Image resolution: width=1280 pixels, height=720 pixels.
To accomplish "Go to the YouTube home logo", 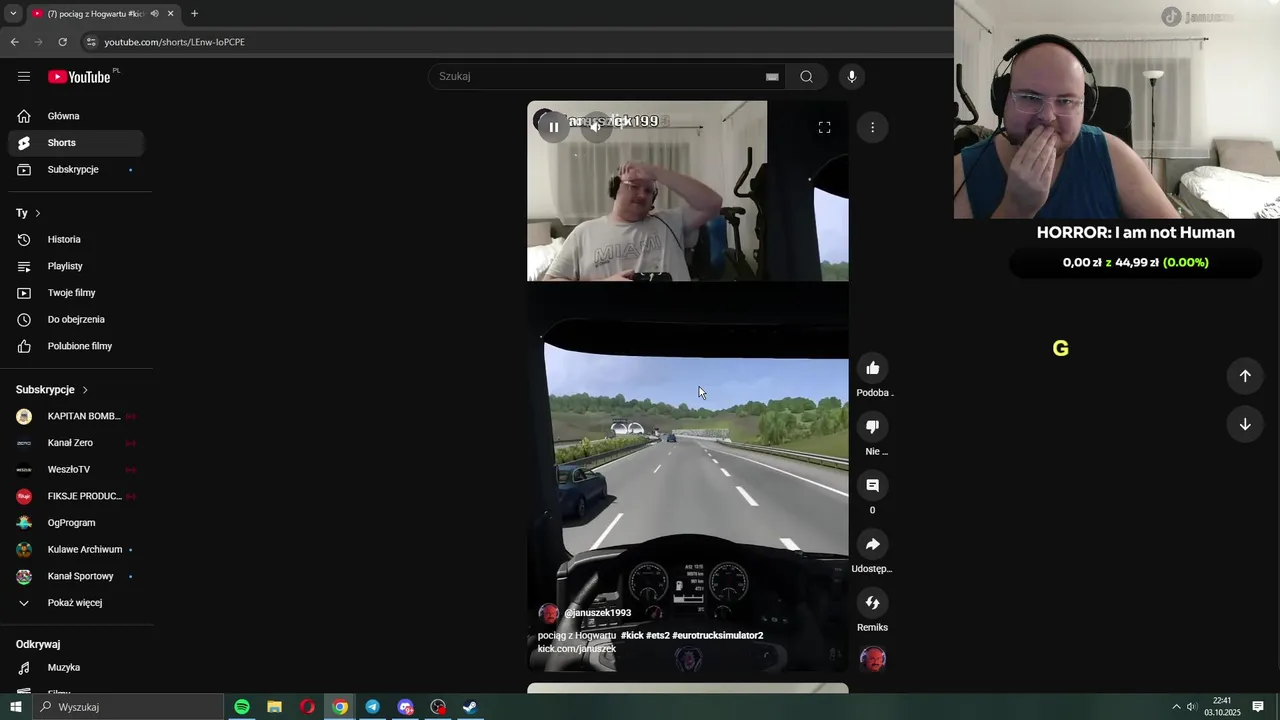I will pyautogui.click(x=79, y=77).
